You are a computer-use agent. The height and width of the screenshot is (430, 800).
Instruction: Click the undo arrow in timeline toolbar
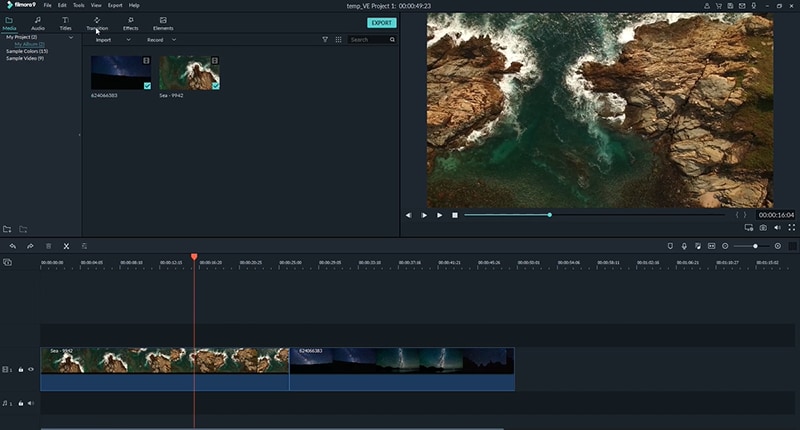click(x=13, y=246)
